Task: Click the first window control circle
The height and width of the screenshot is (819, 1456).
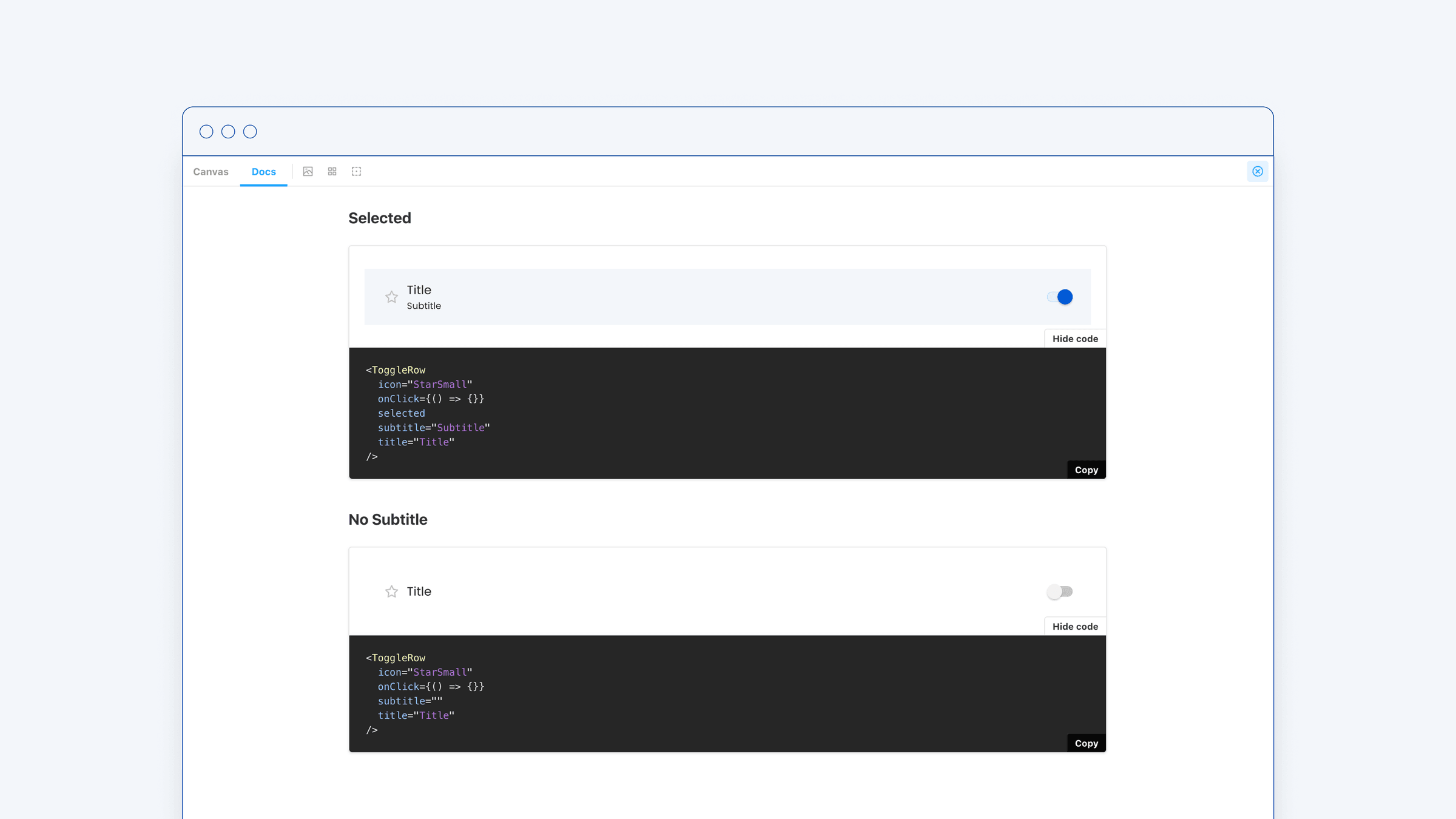Action: point(206,131)
